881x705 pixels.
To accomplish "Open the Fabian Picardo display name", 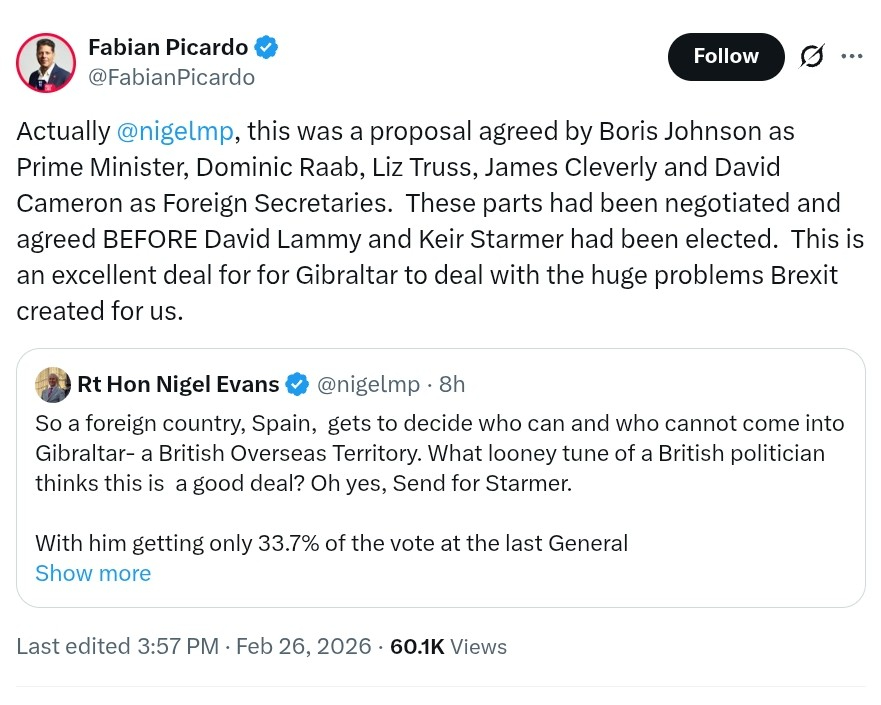I will pos(168,47).
